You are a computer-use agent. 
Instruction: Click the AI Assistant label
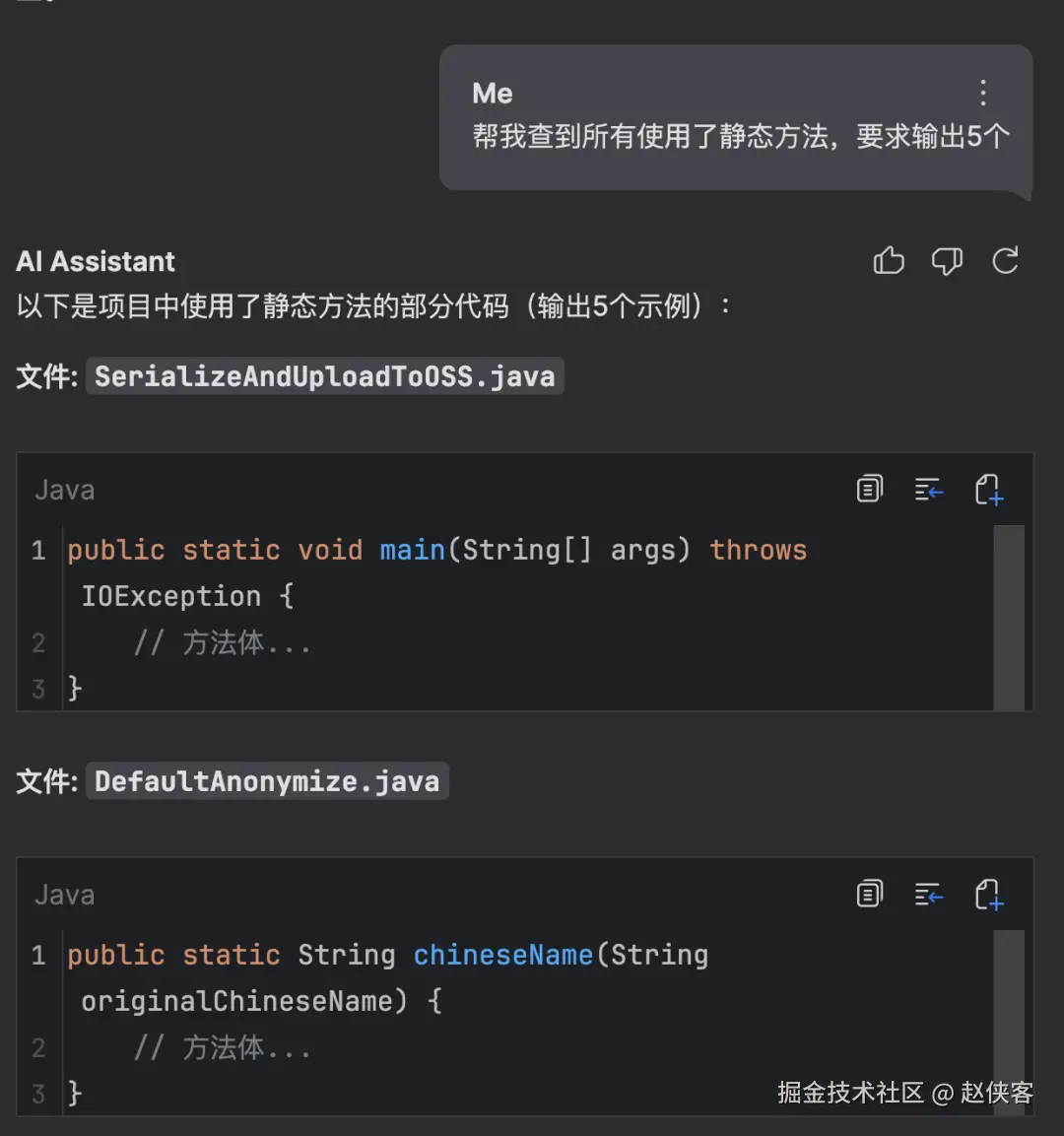[96, 261]
